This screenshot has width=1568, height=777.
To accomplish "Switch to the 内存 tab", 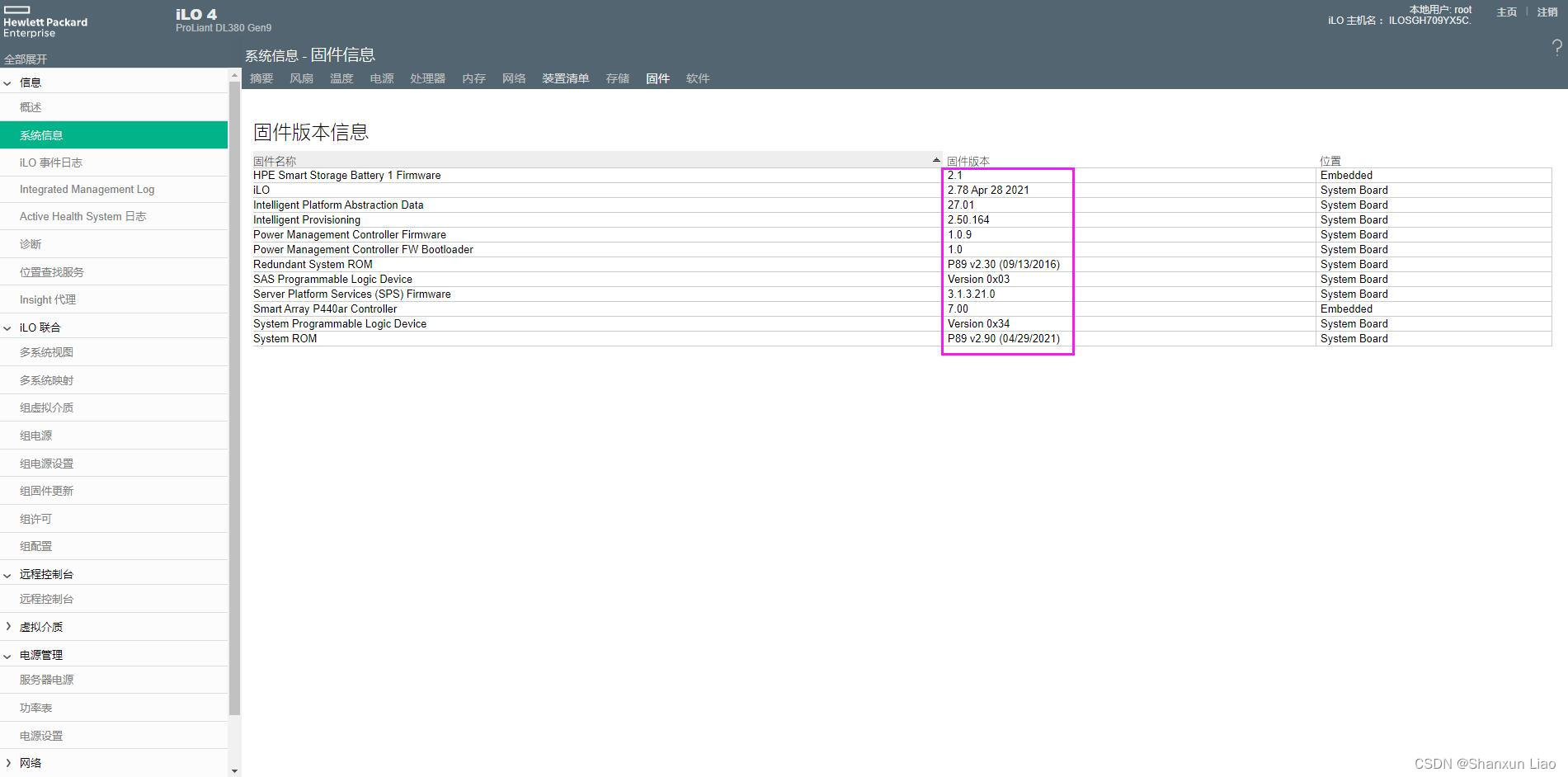I will (x=473, y=78).
